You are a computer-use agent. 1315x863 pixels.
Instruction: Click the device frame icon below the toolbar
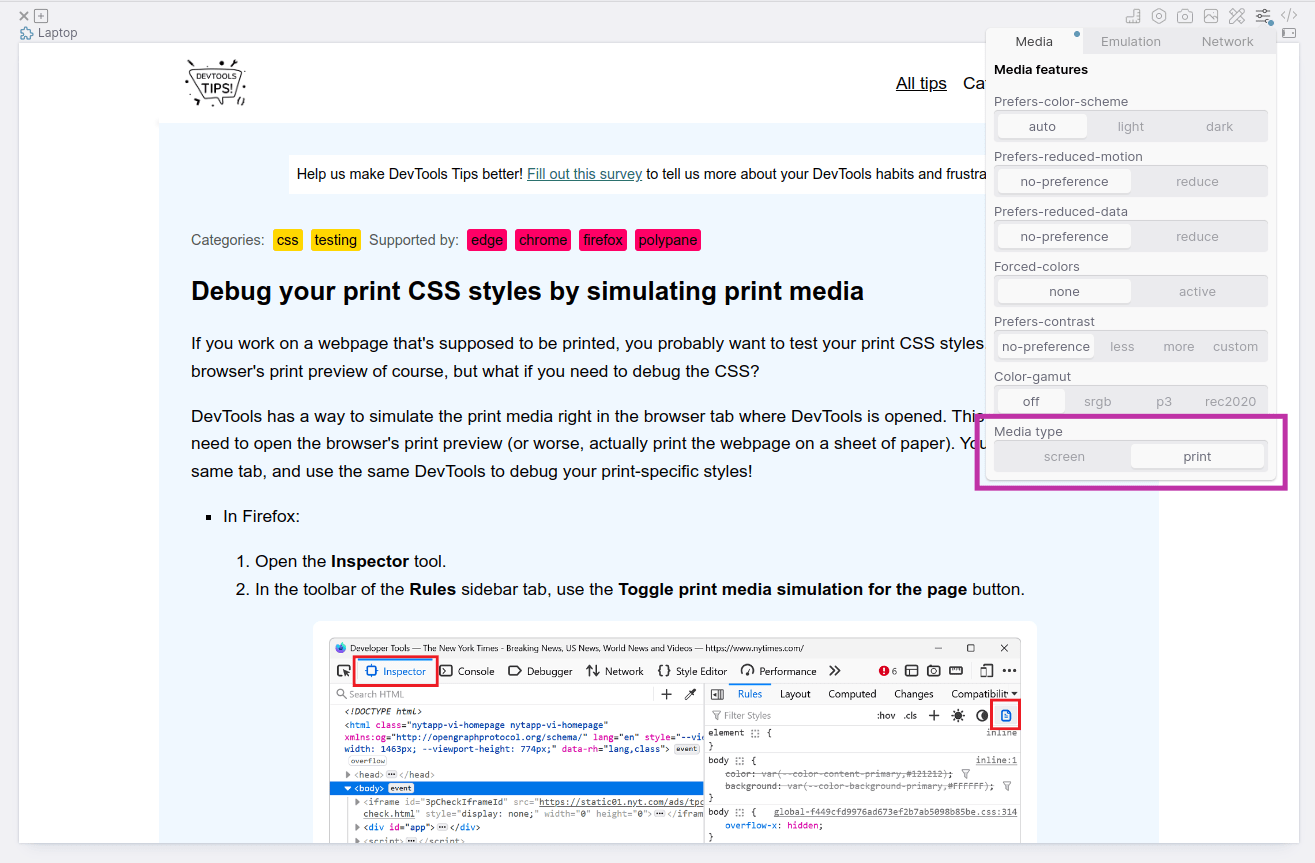point(1289,33)
